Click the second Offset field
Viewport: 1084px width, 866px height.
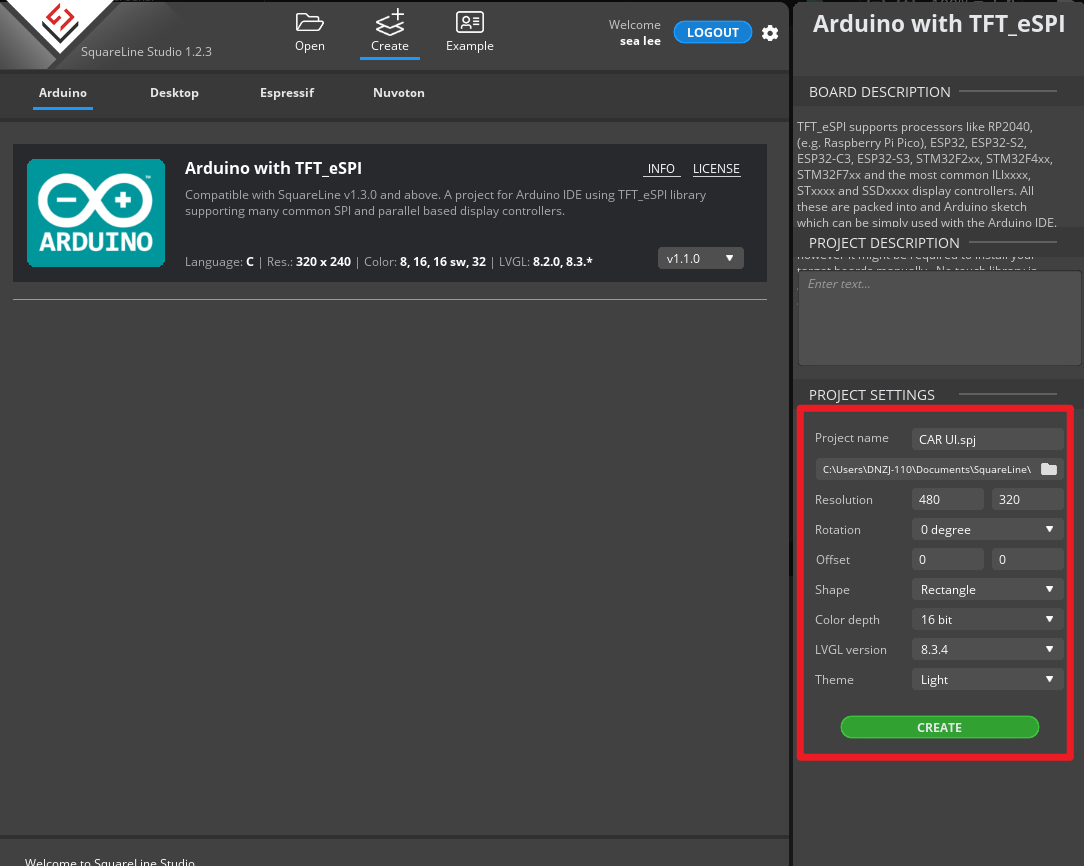pyautogui.click(x=1027, y=559)
